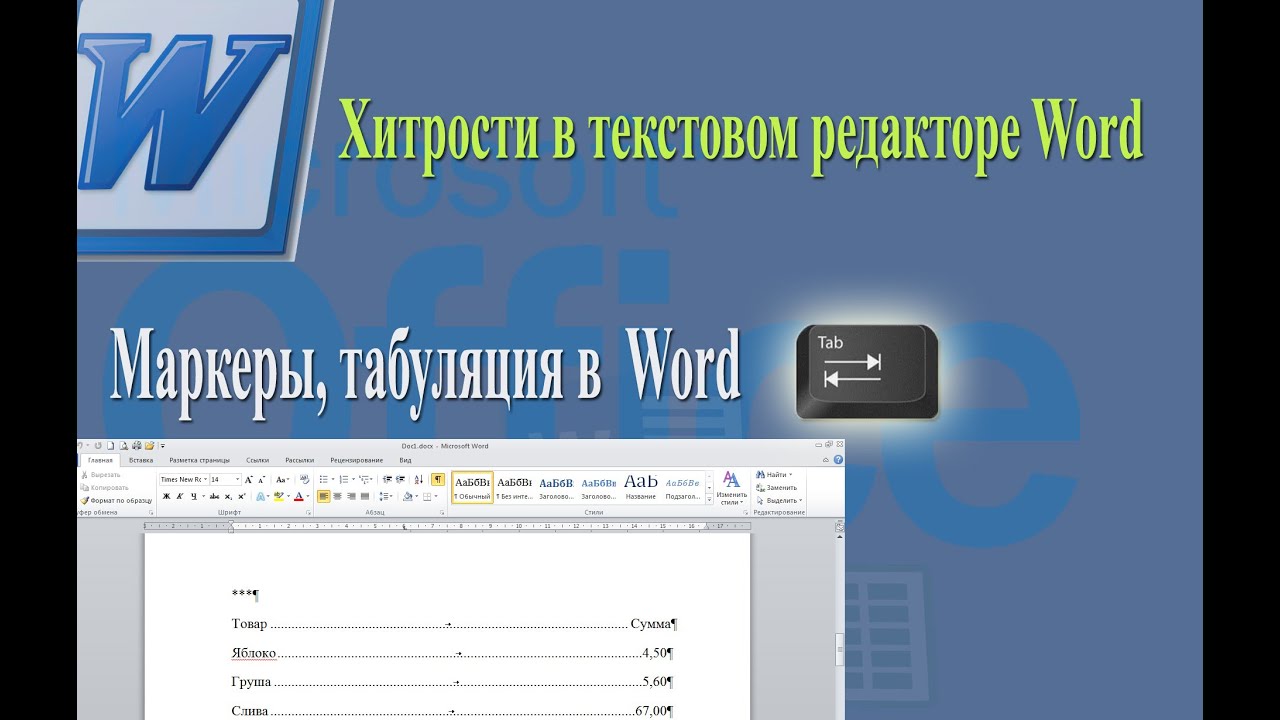1280x720 pixels.
Task: Click the vertical scrollbar thumb of the document
Action: [x=839, y=650]
